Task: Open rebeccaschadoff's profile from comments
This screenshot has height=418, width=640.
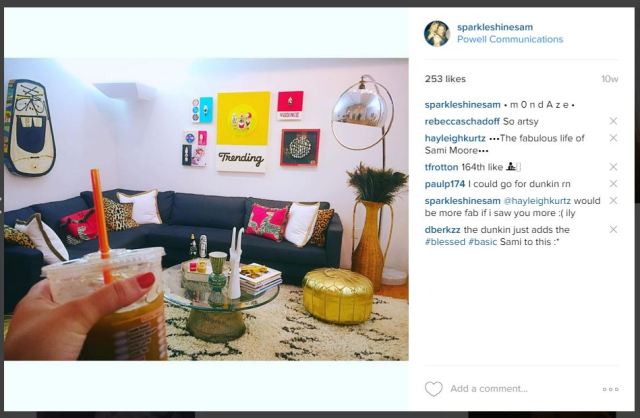Action: 462,122
